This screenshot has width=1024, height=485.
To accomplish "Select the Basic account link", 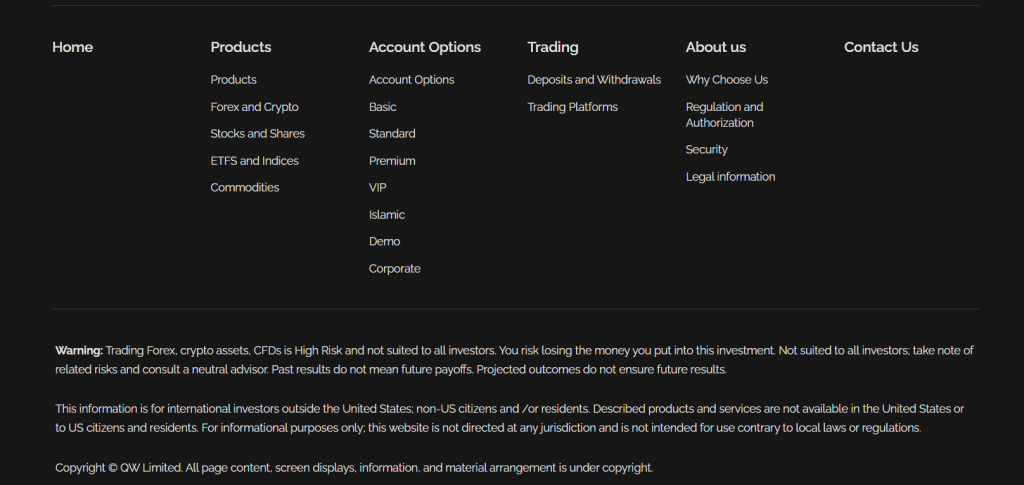I will [382, 107].
